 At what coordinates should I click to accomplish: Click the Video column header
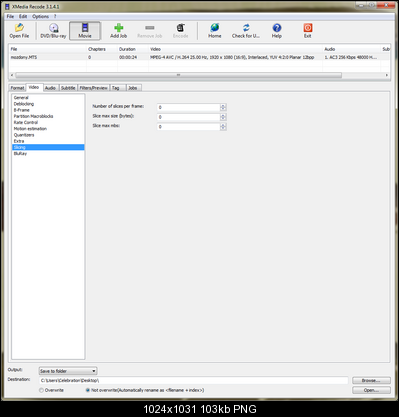pyautogui.click(x=235, y=49)
